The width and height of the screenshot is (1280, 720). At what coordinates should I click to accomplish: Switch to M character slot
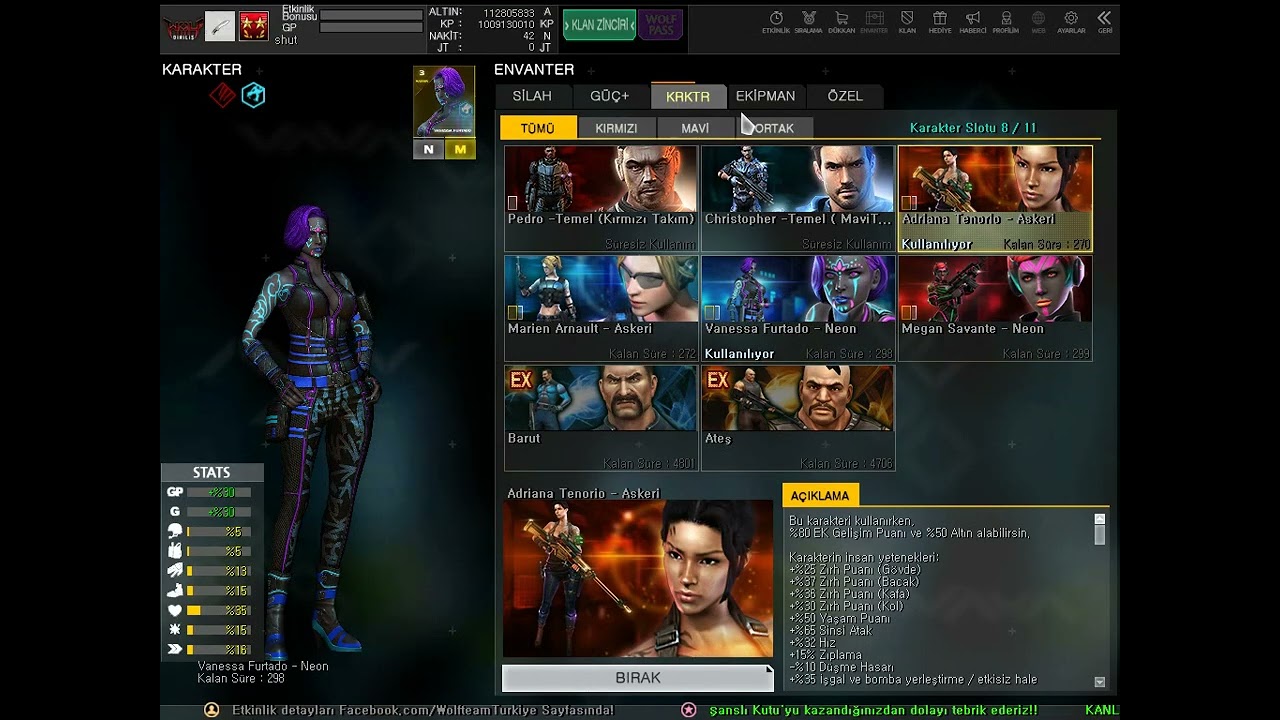pyautogui.click(x=460, y=149)
